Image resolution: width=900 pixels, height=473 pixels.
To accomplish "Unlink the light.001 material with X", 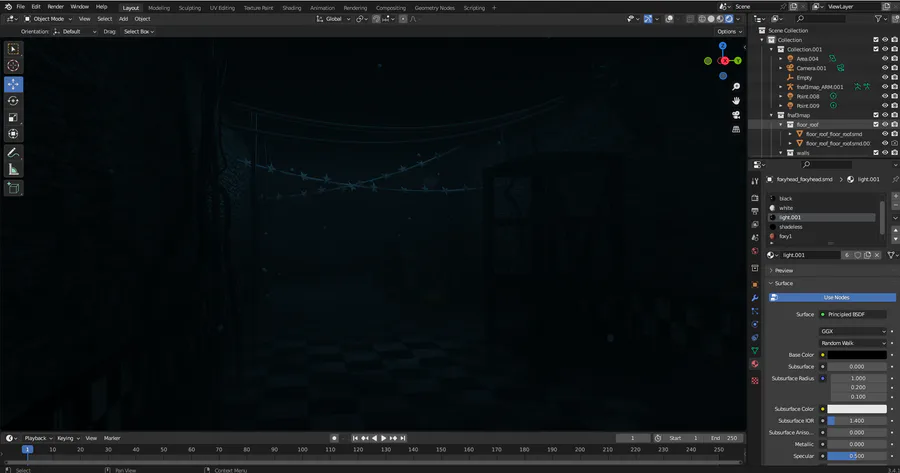I will pos(877,255).
